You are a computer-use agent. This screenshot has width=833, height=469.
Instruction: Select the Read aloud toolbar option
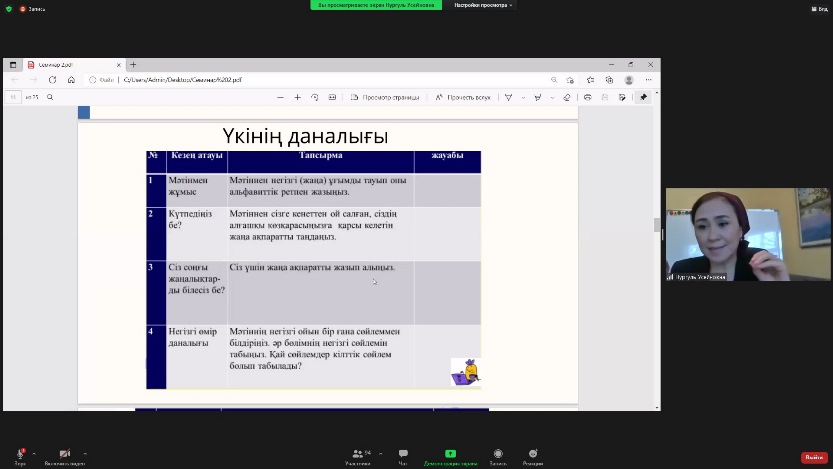click(x=463, y=97)
